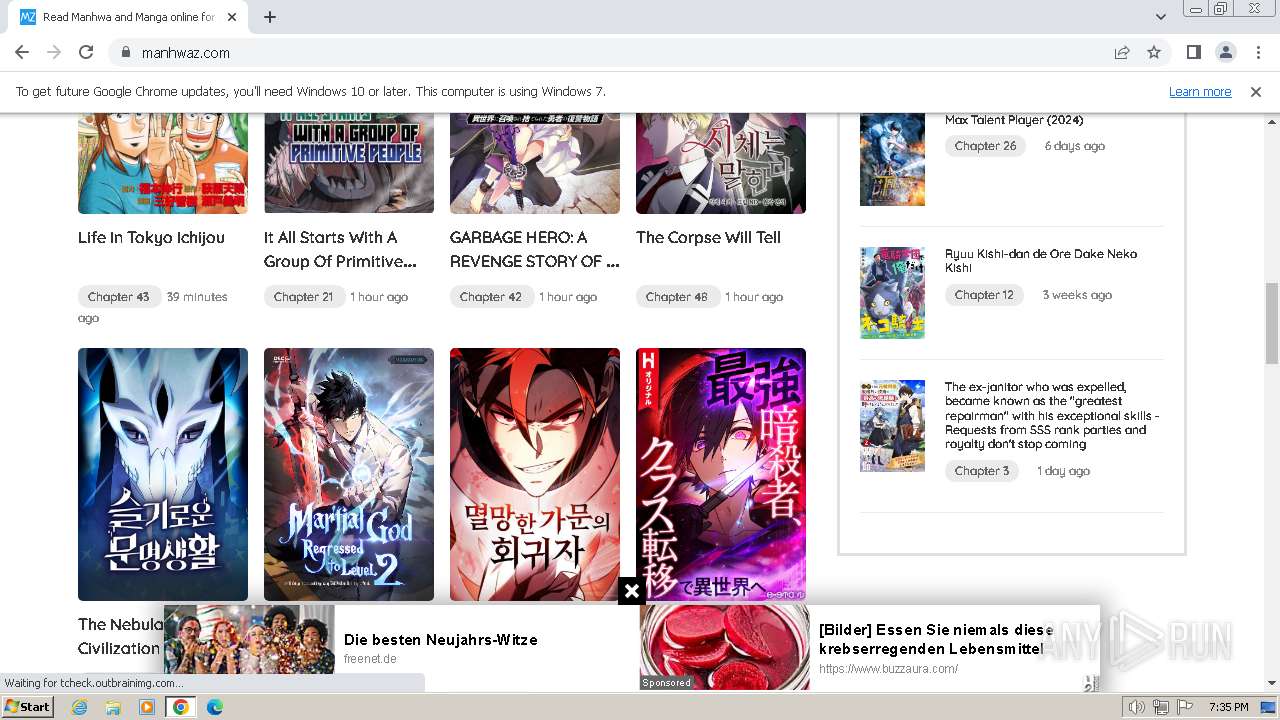Open Chapter 12 badge

pos(984,295)
